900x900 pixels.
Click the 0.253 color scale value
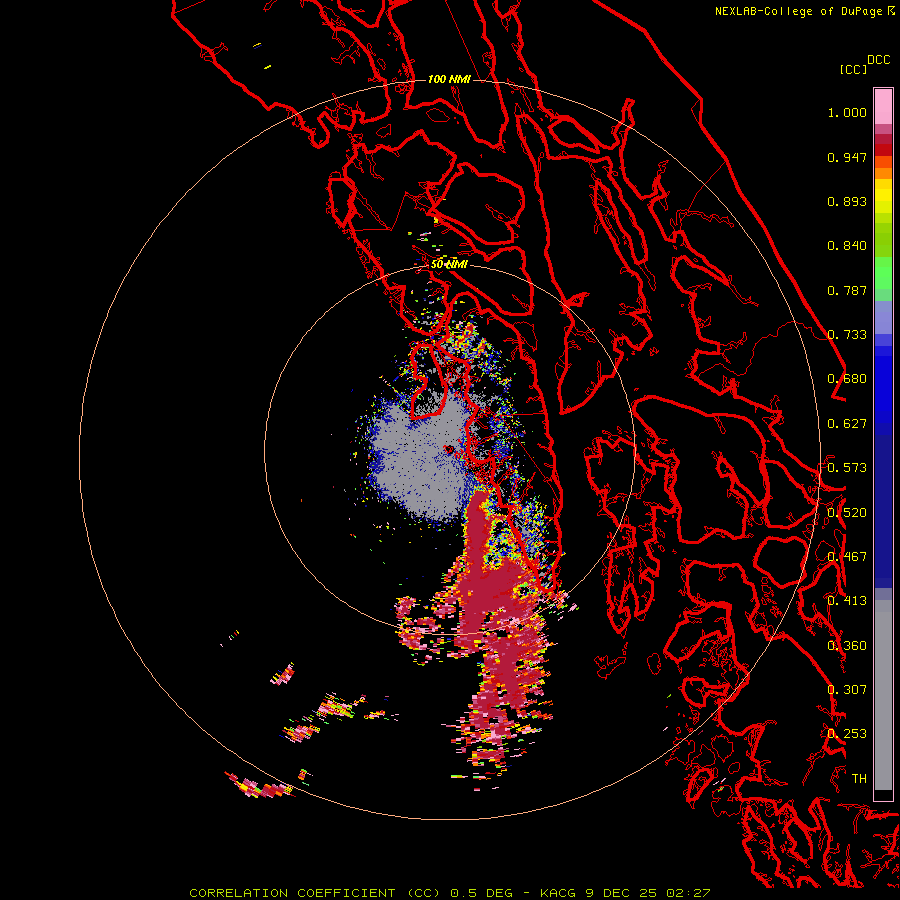[x=847, y=734]
